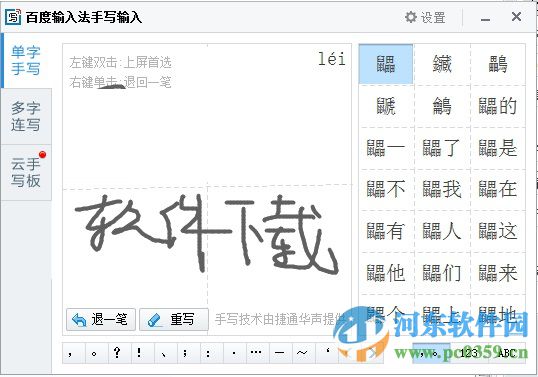
Task: Pick the candidate ending with 来
Action: [x=498, y=273]
